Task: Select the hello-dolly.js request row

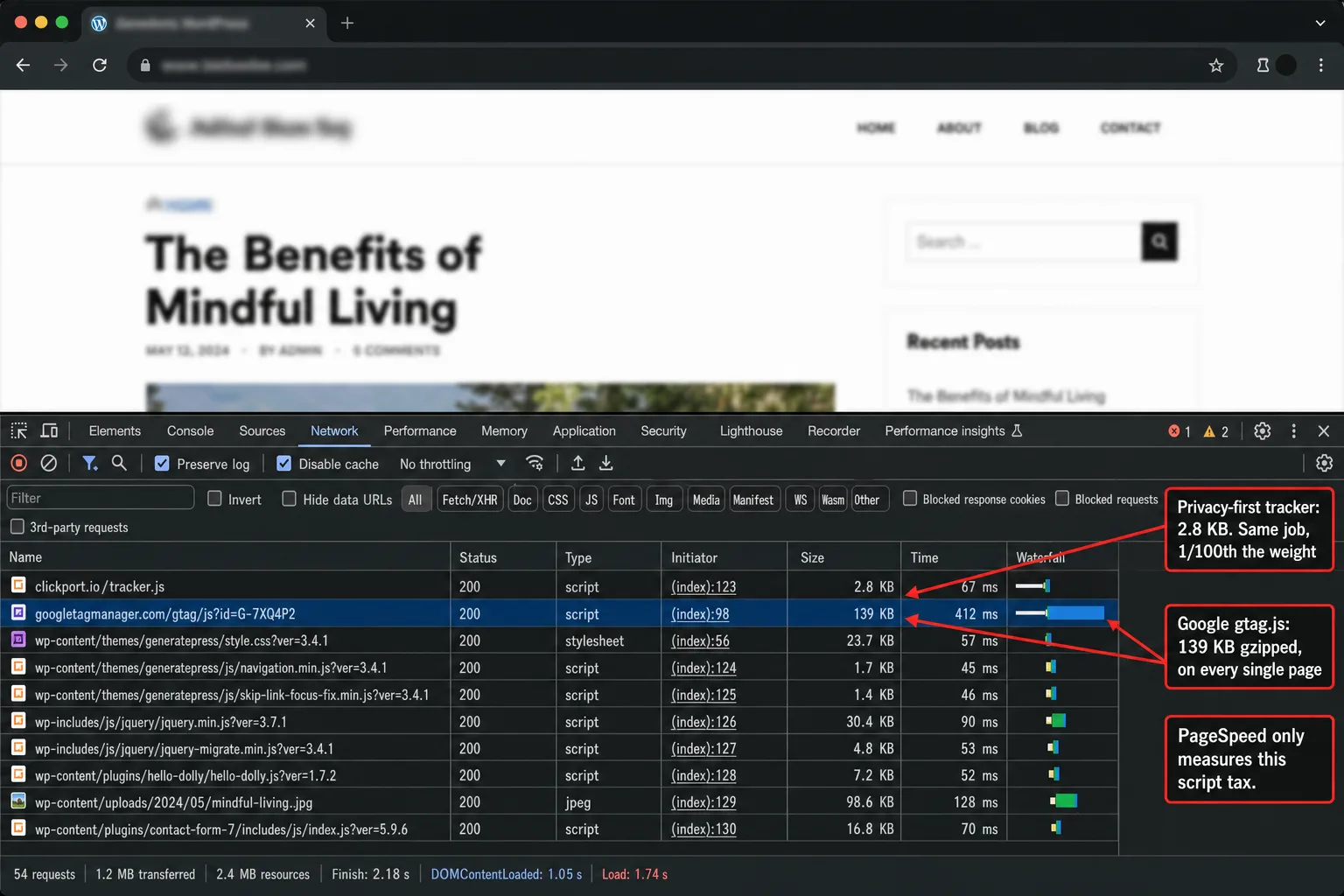Action: pyautogui.click(x=560, y=775)
